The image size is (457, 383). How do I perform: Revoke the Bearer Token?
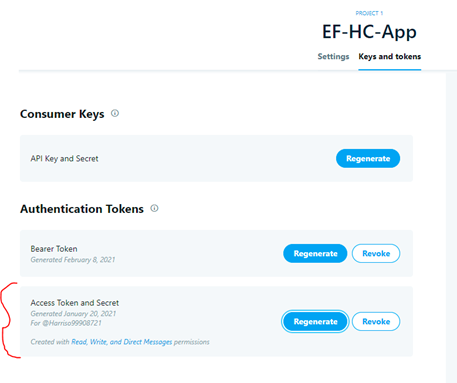376,253
